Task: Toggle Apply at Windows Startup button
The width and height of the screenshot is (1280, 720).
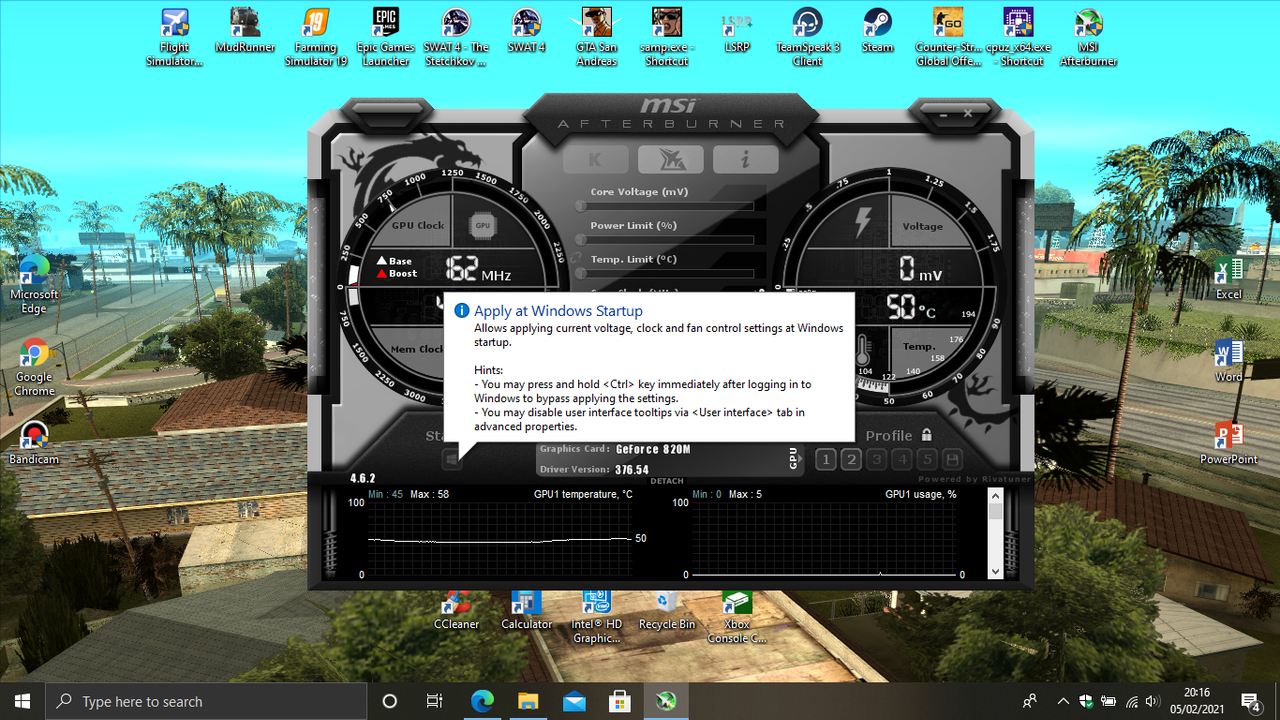Action: 452,459
